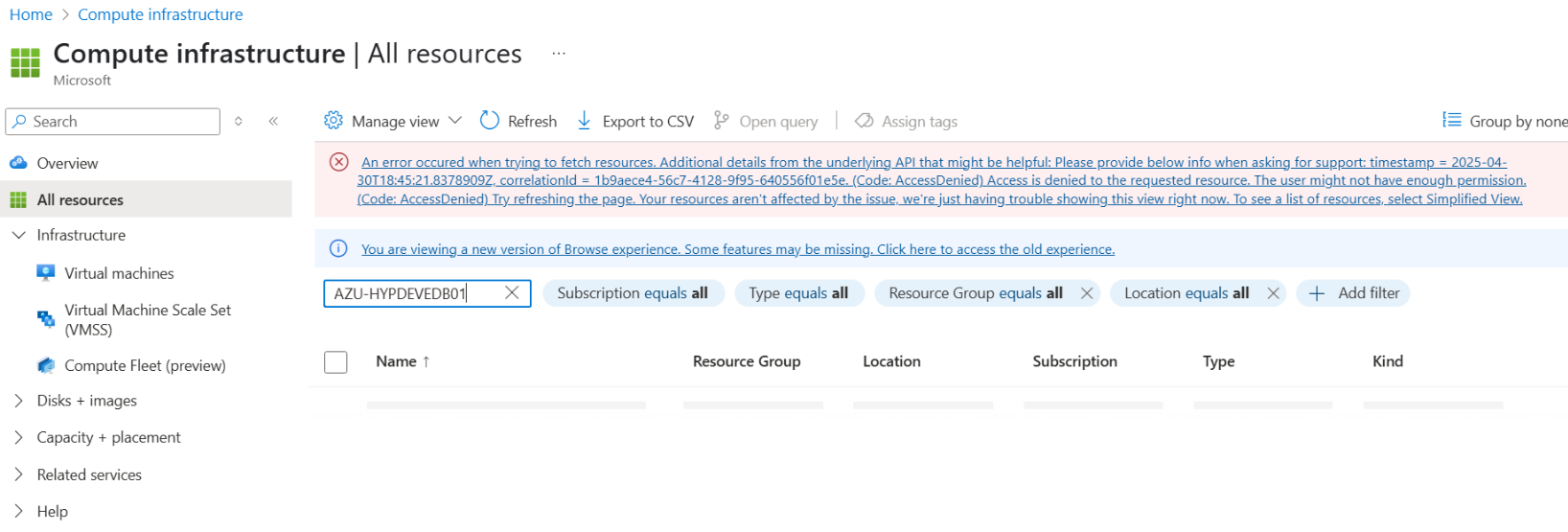Open the Manage view dropdown chevron
The height and width of the screenshot is (532, 1568).
click(x=455, y=121)
